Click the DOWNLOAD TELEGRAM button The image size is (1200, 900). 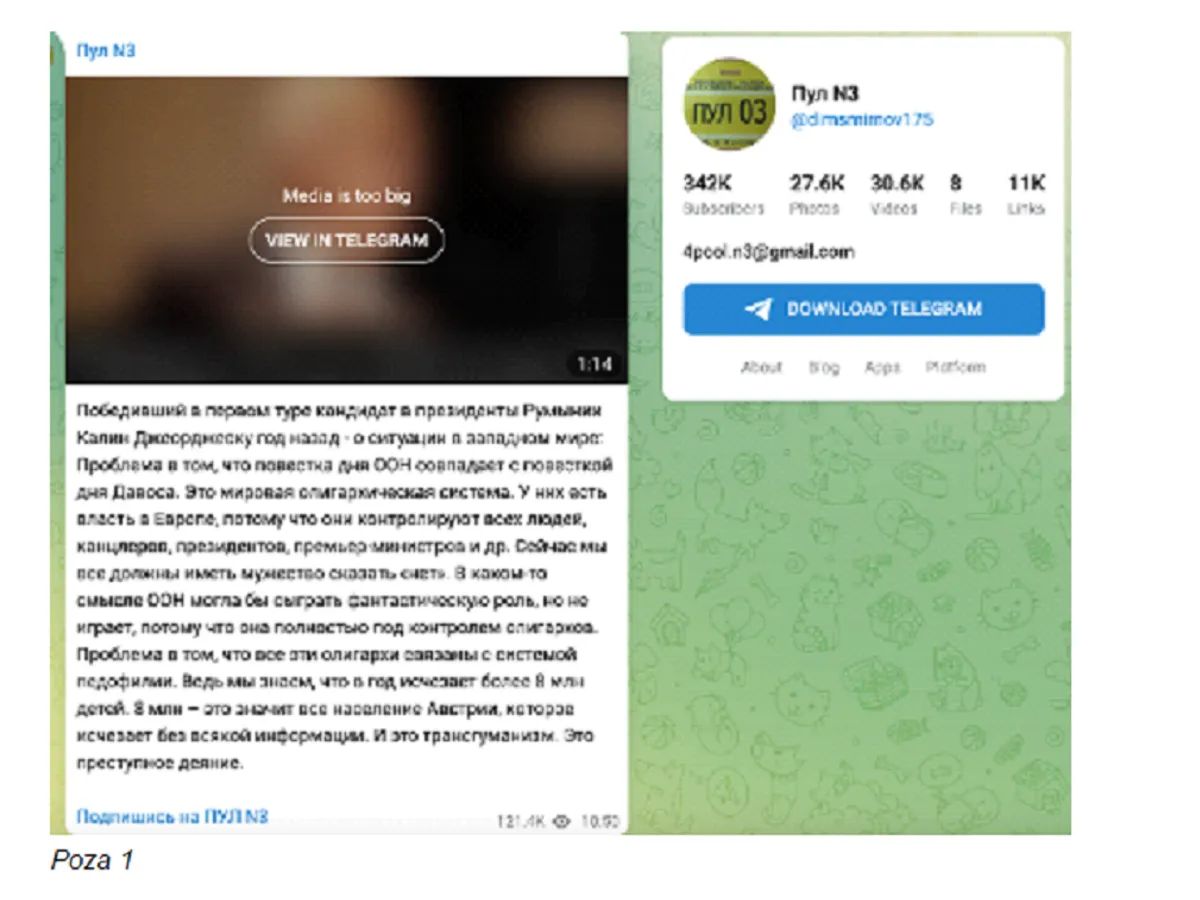click(864, 309)
